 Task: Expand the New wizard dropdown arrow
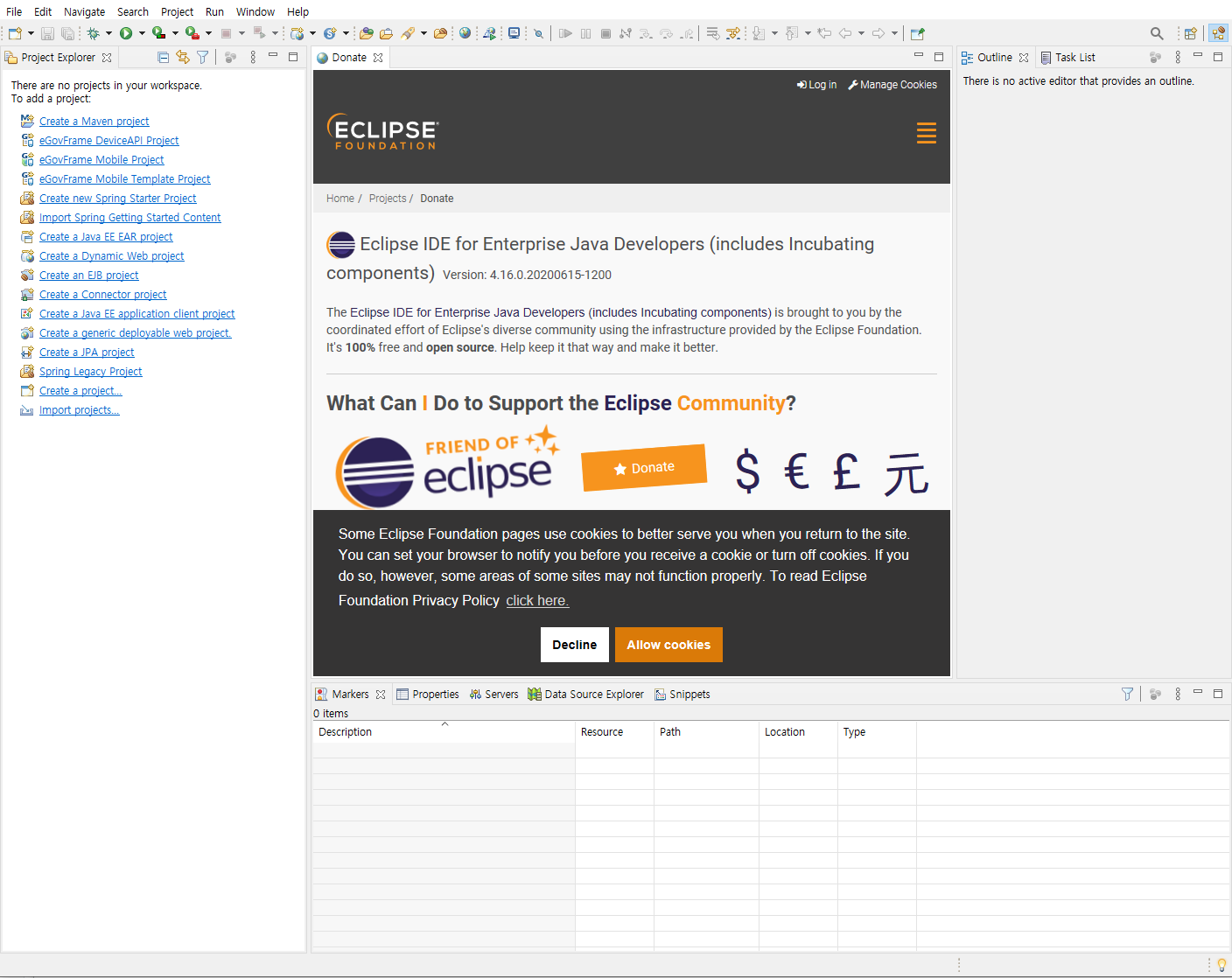click(x=31, y=33)
